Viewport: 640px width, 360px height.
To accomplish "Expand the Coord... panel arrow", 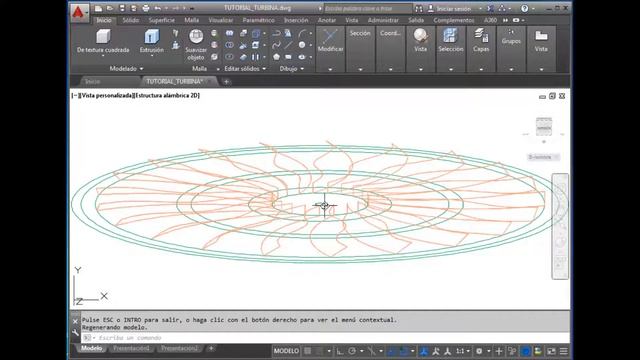I will (390, 69).
